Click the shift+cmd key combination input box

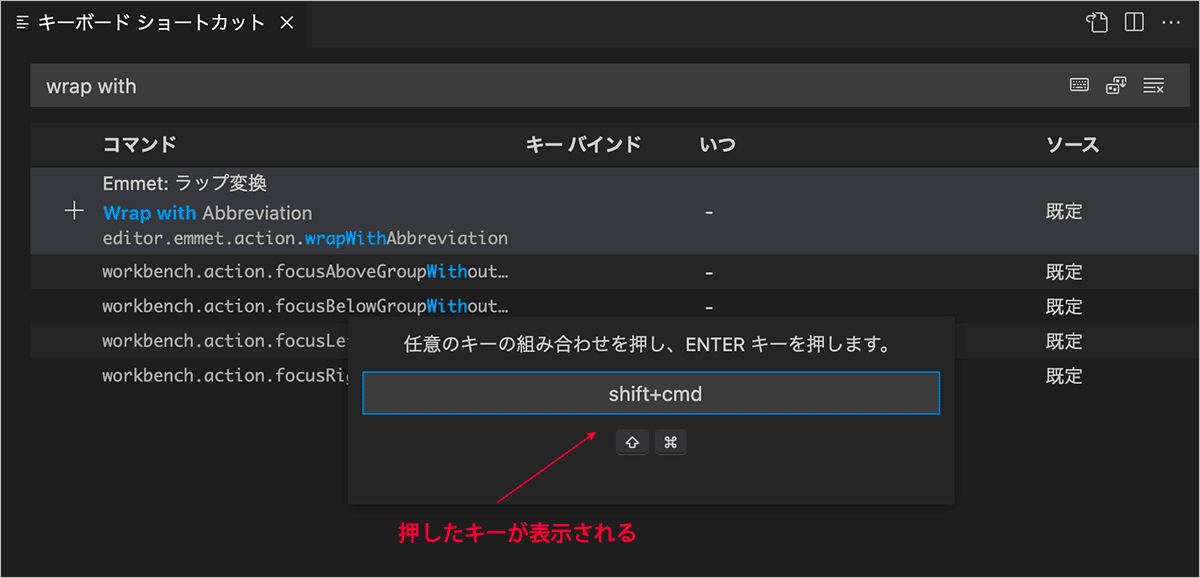click(650, 393)
